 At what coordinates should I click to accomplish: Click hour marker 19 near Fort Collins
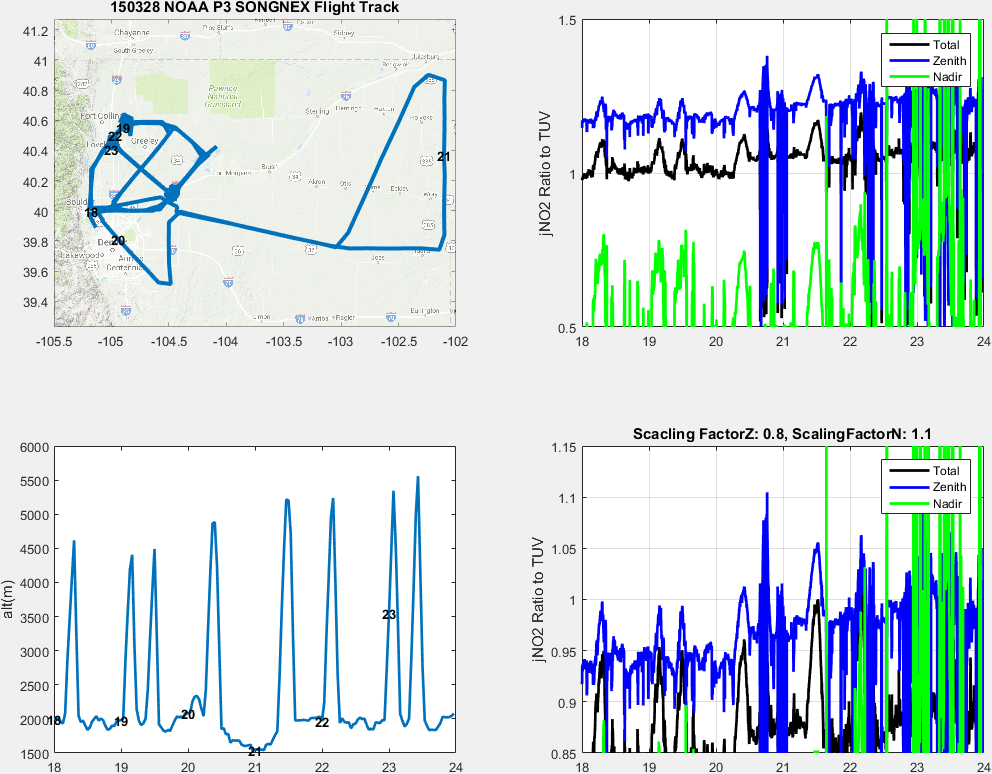point(123,129)
